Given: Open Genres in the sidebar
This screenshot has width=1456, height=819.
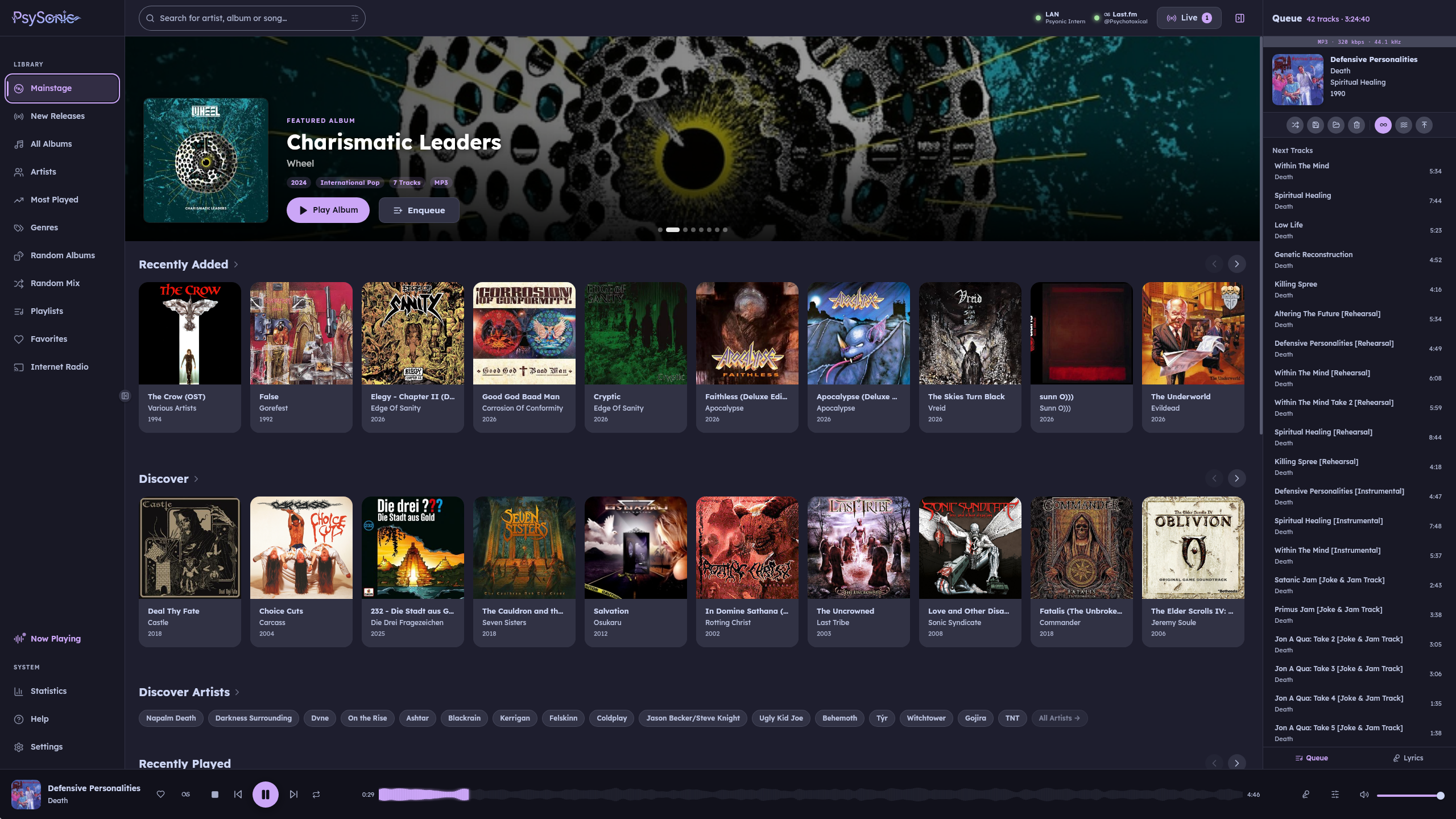Looking at the screenshot, I should tap(62, 227).
